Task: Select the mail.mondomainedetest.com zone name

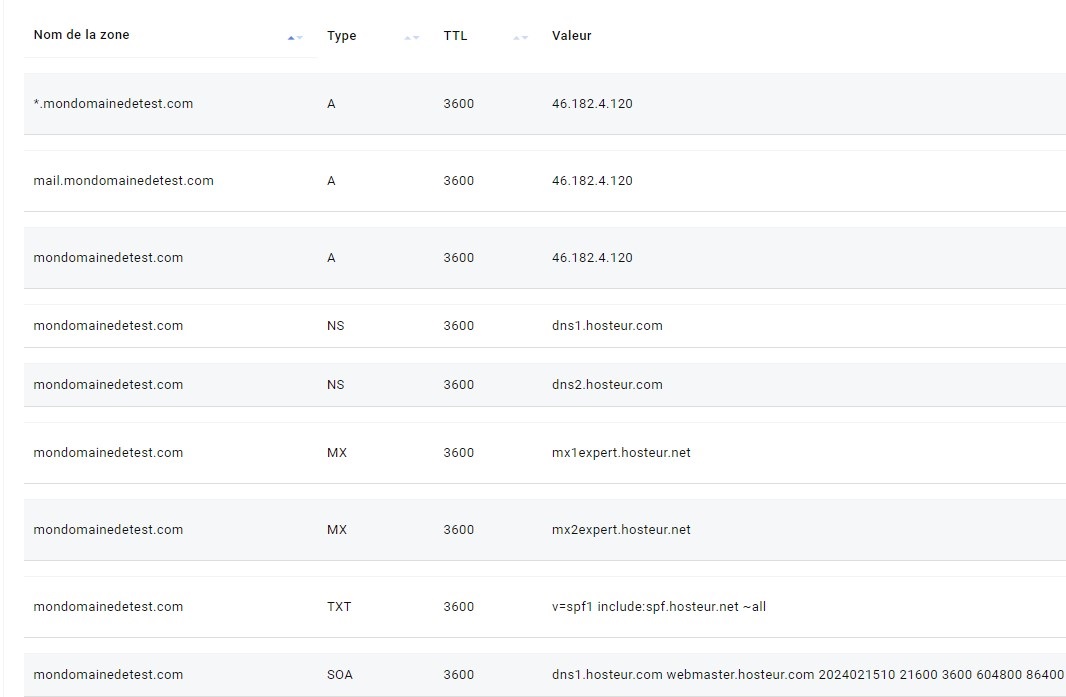Action: click(123, 180)
